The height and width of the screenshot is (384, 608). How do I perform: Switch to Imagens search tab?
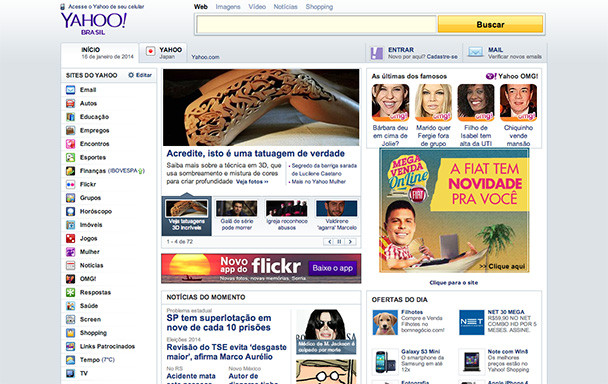click(228, 7)
